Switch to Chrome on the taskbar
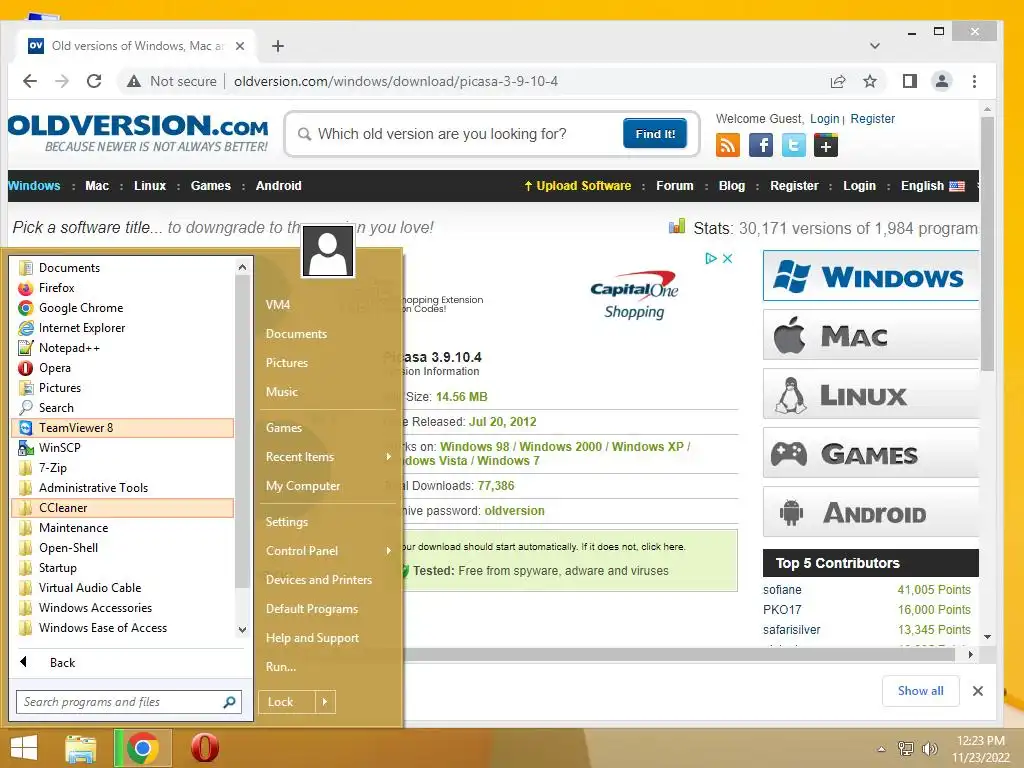 click(x=142, y=748)
